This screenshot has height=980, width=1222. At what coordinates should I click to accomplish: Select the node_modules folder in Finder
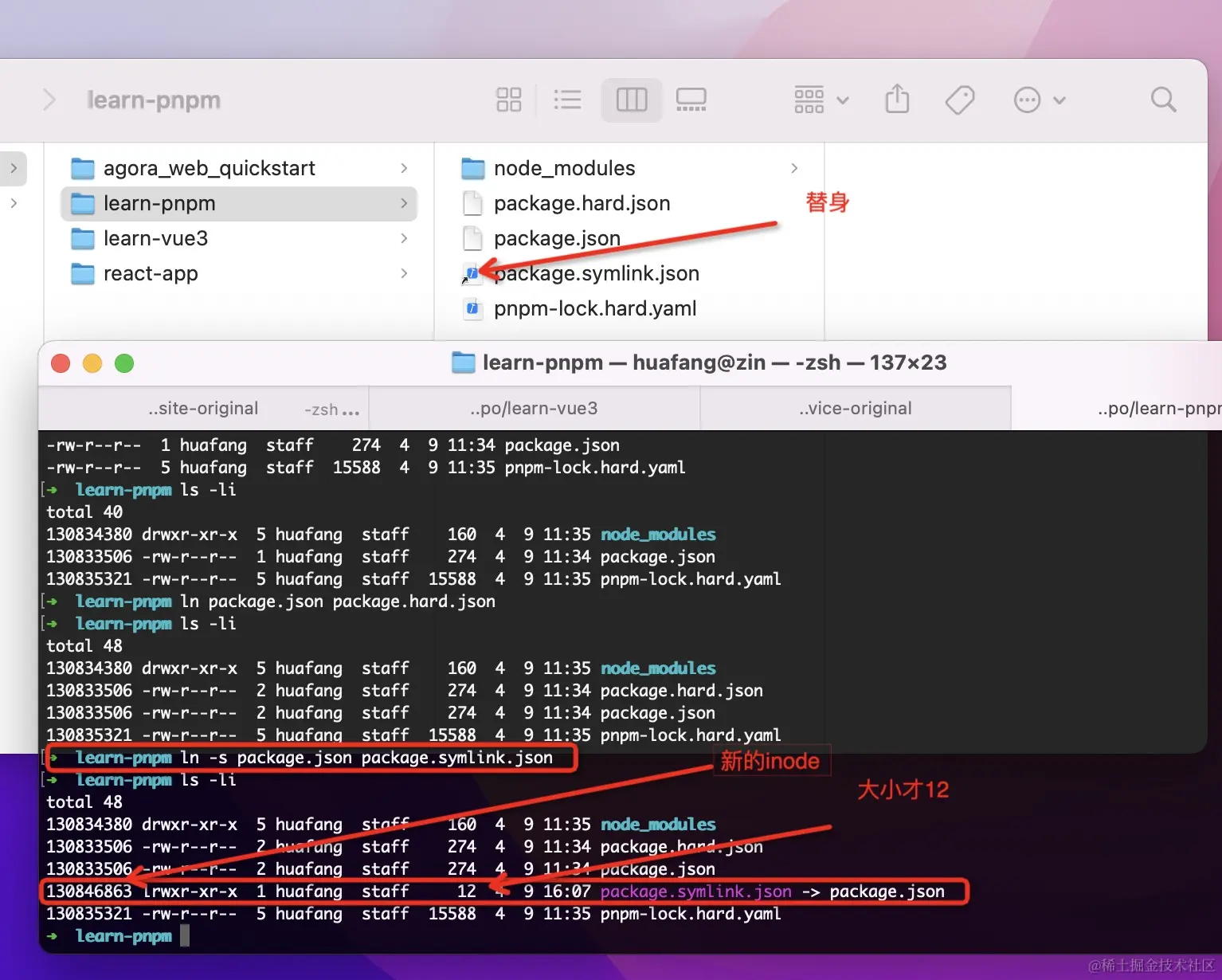(x=629, y=168)
